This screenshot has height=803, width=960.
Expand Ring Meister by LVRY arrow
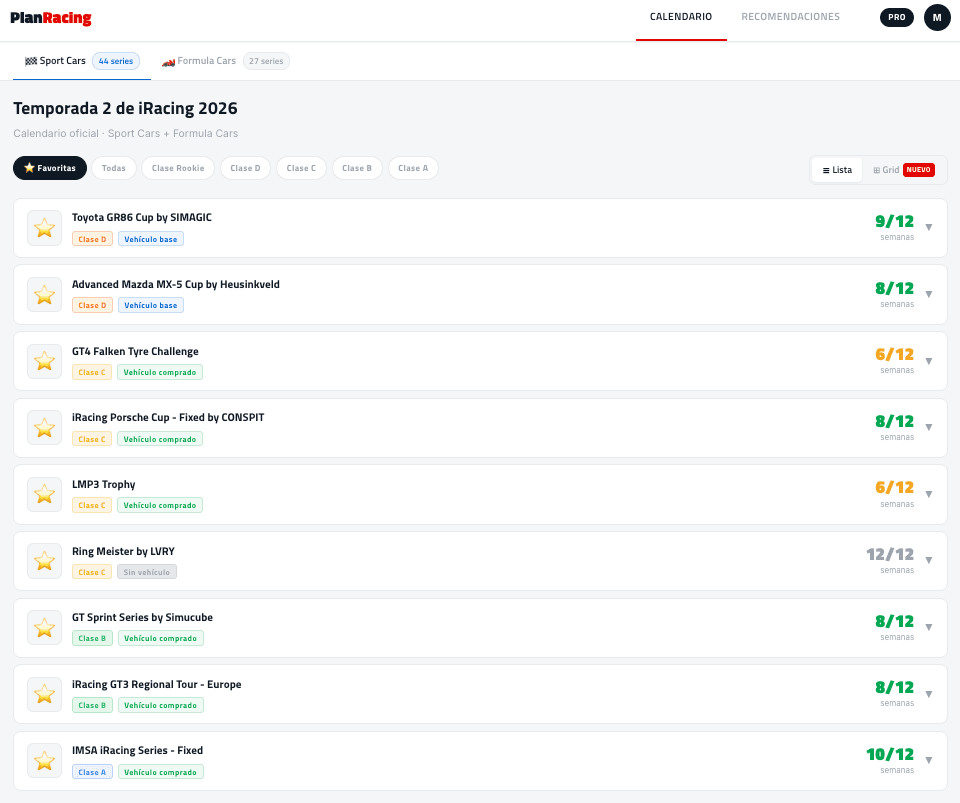pos(929,560)
